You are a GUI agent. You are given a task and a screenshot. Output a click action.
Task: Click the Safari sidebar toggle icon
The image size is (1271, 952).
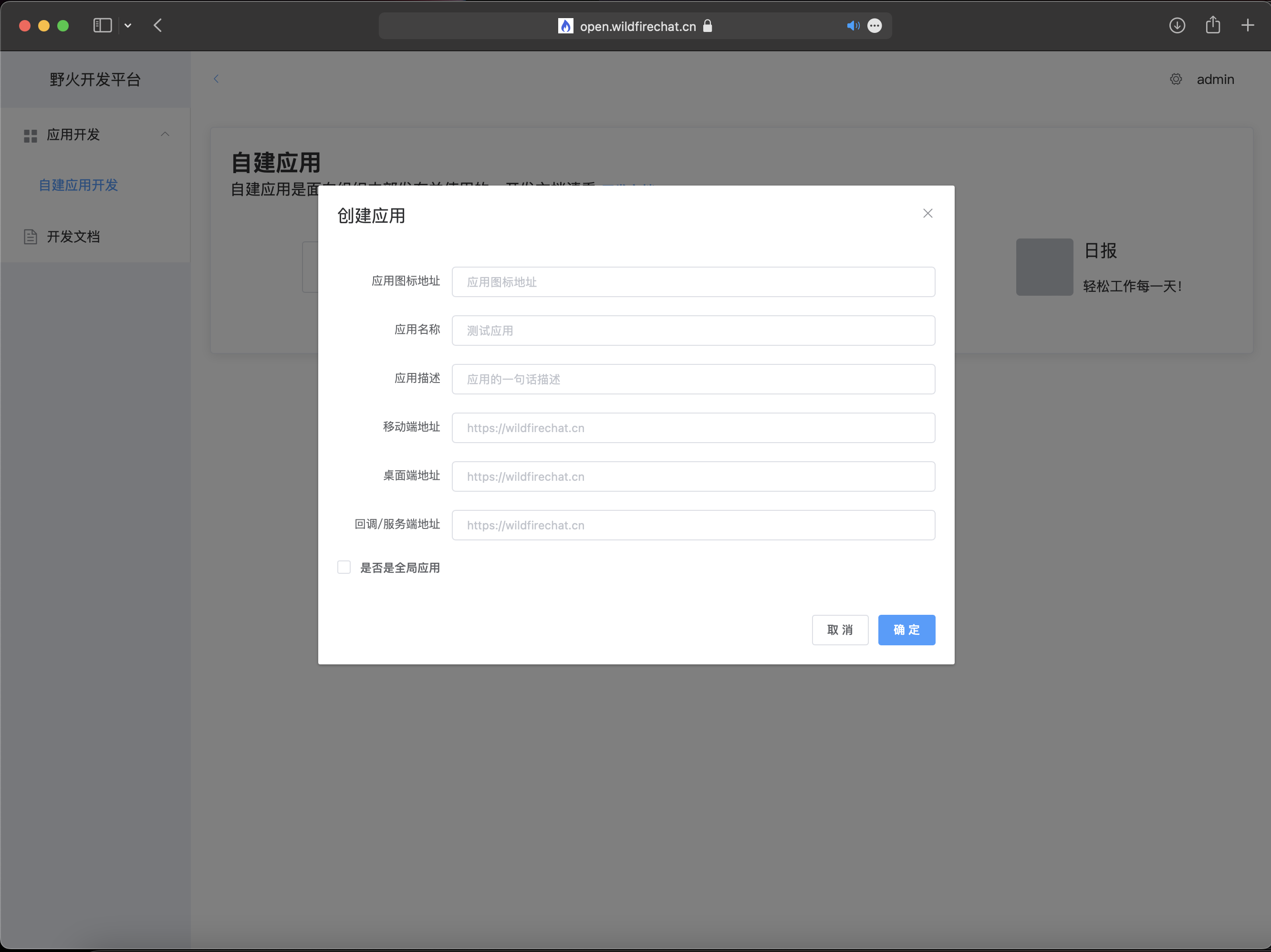102,25
